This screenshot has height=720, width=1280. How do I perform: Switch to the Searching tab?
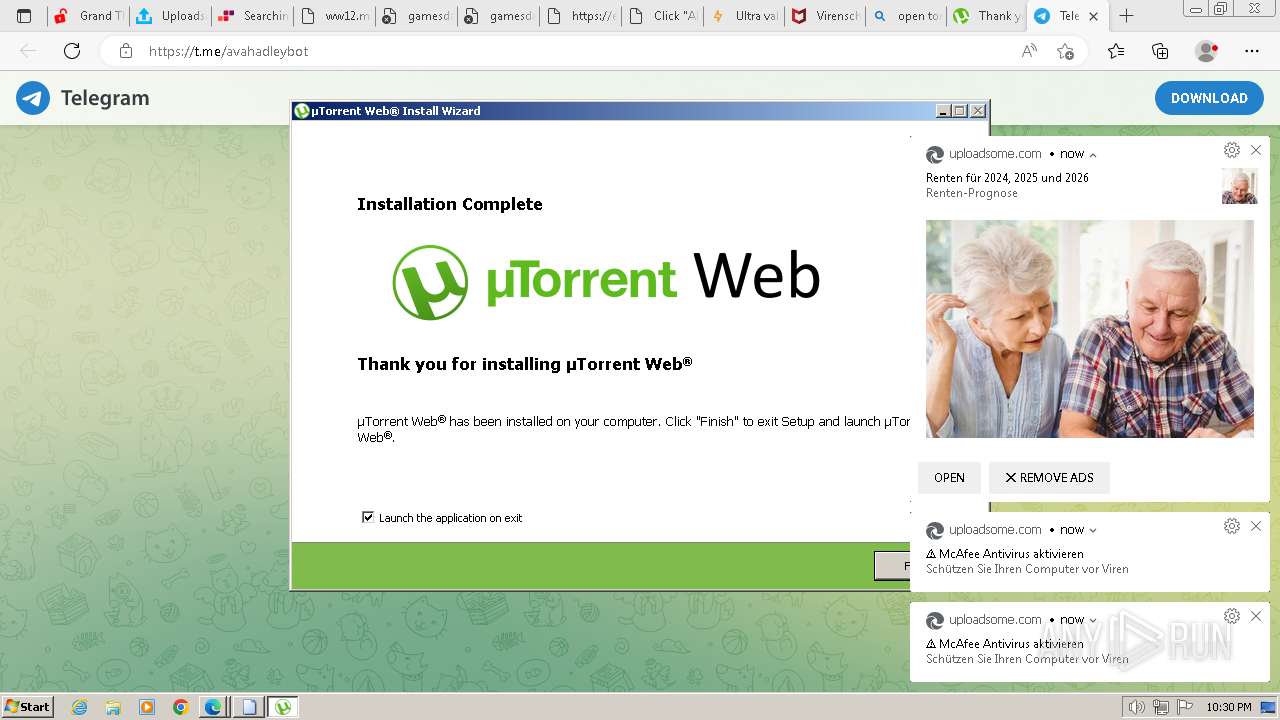click(x=252, y=16)
